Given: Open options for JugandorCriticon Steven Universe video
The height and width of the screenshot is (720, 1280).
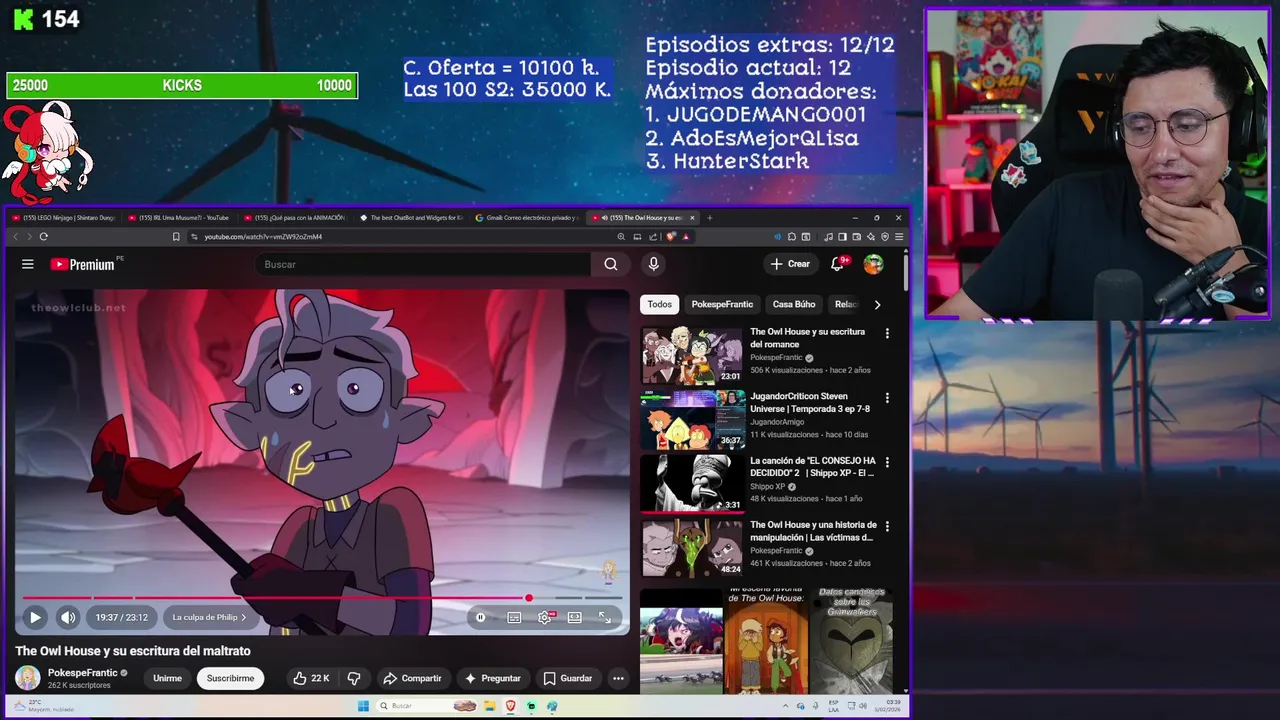Looking at the screenshot, I should pyautogui.click(x=887, y=398).
